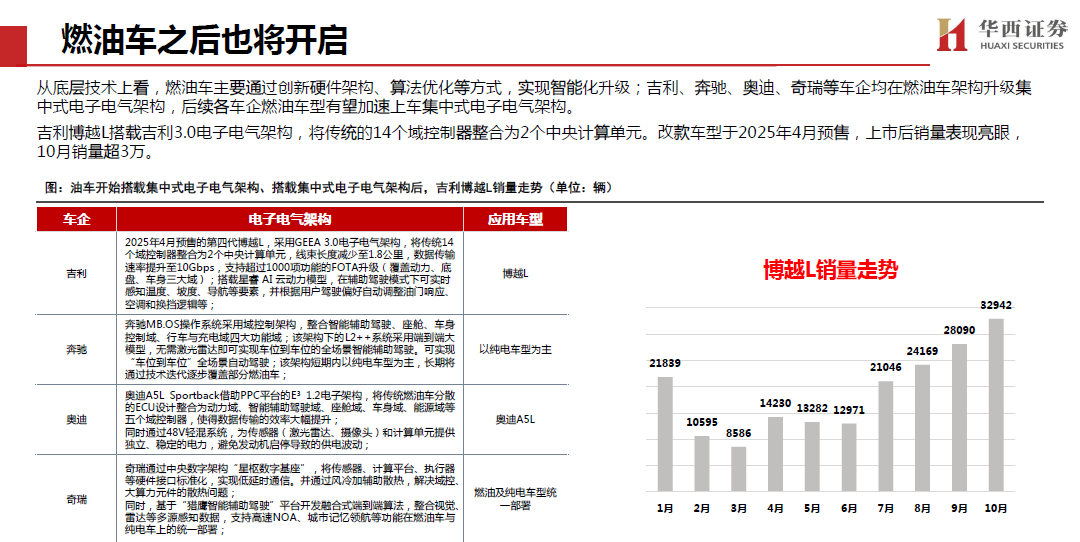Click the data label 13282

click(x=812, y=408)
